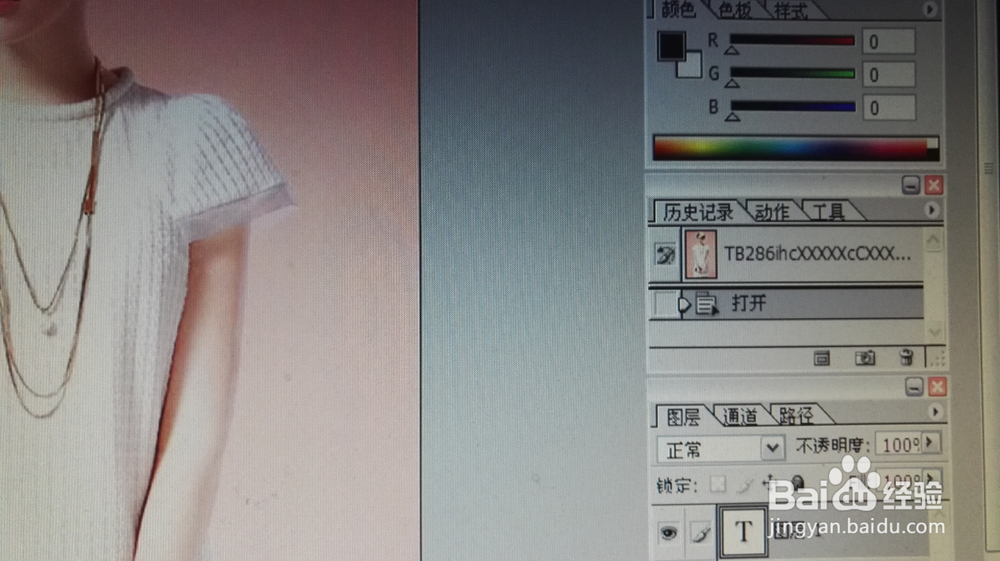1000x561 pixels.
Task: Click the history panel scroll up arrow
Action: click(934, 240)
